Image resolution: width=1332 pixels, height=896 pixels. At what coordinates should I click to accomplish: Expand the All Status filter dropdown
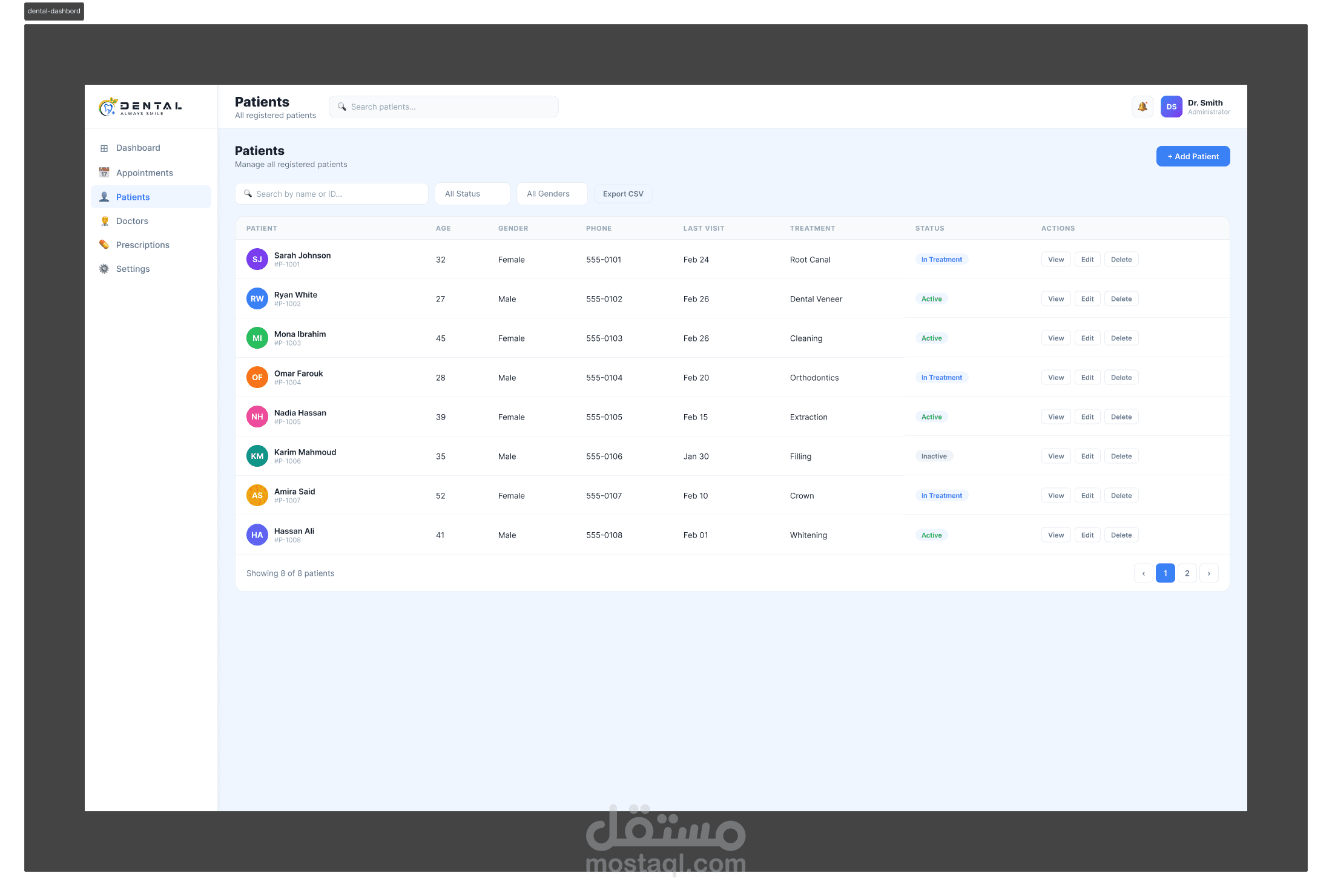click(x=472, y=194)
